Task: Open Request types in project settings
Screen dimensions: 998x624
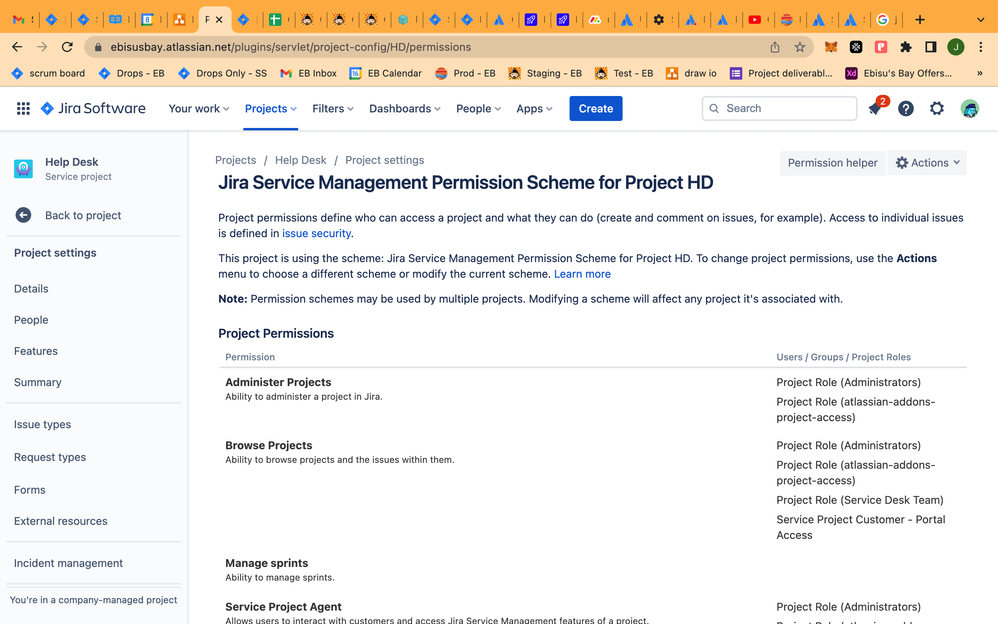Action: coord(50,457)
